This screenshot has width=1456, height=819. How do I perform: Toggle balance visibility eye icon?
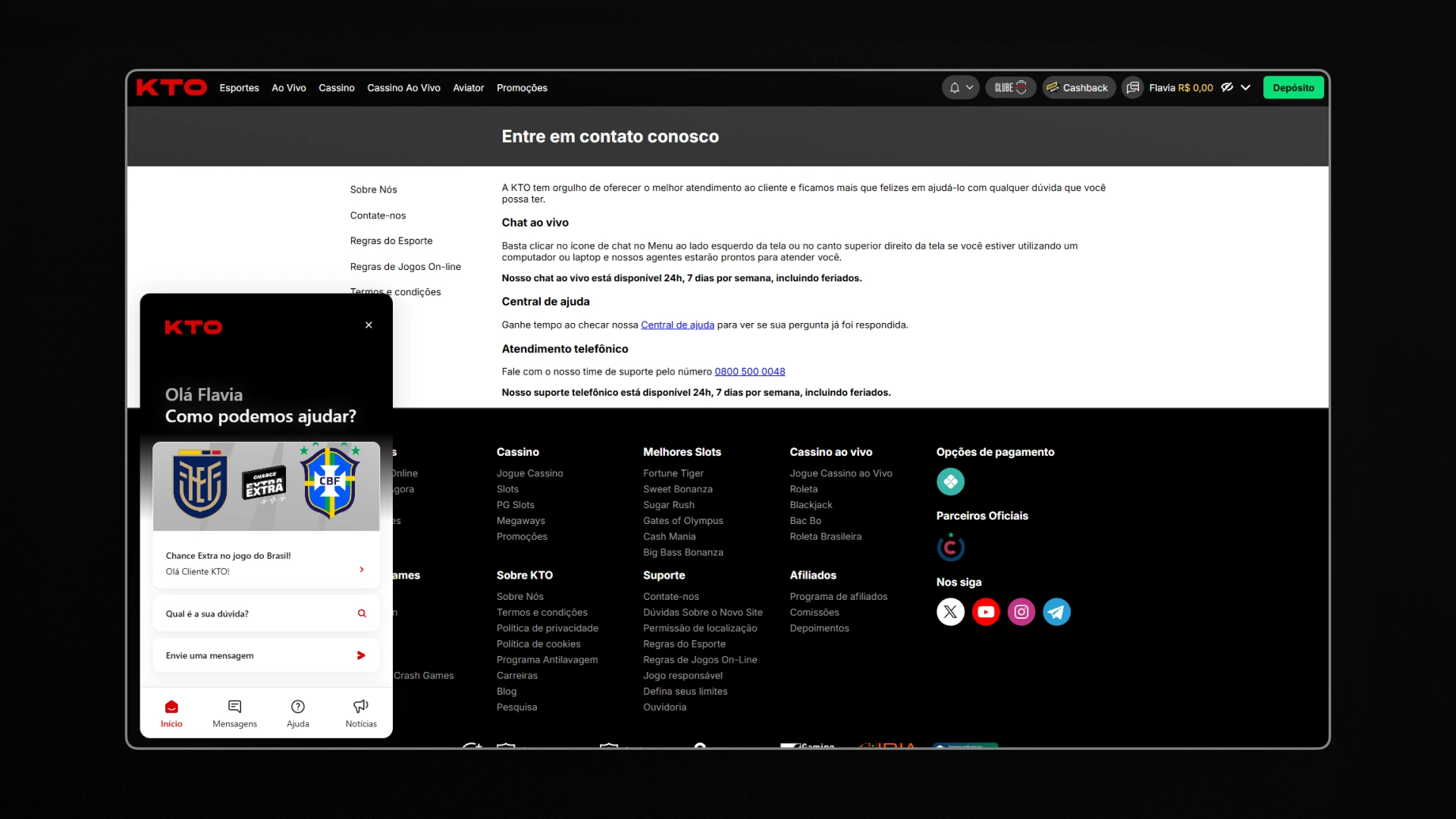coord(1227,88)
